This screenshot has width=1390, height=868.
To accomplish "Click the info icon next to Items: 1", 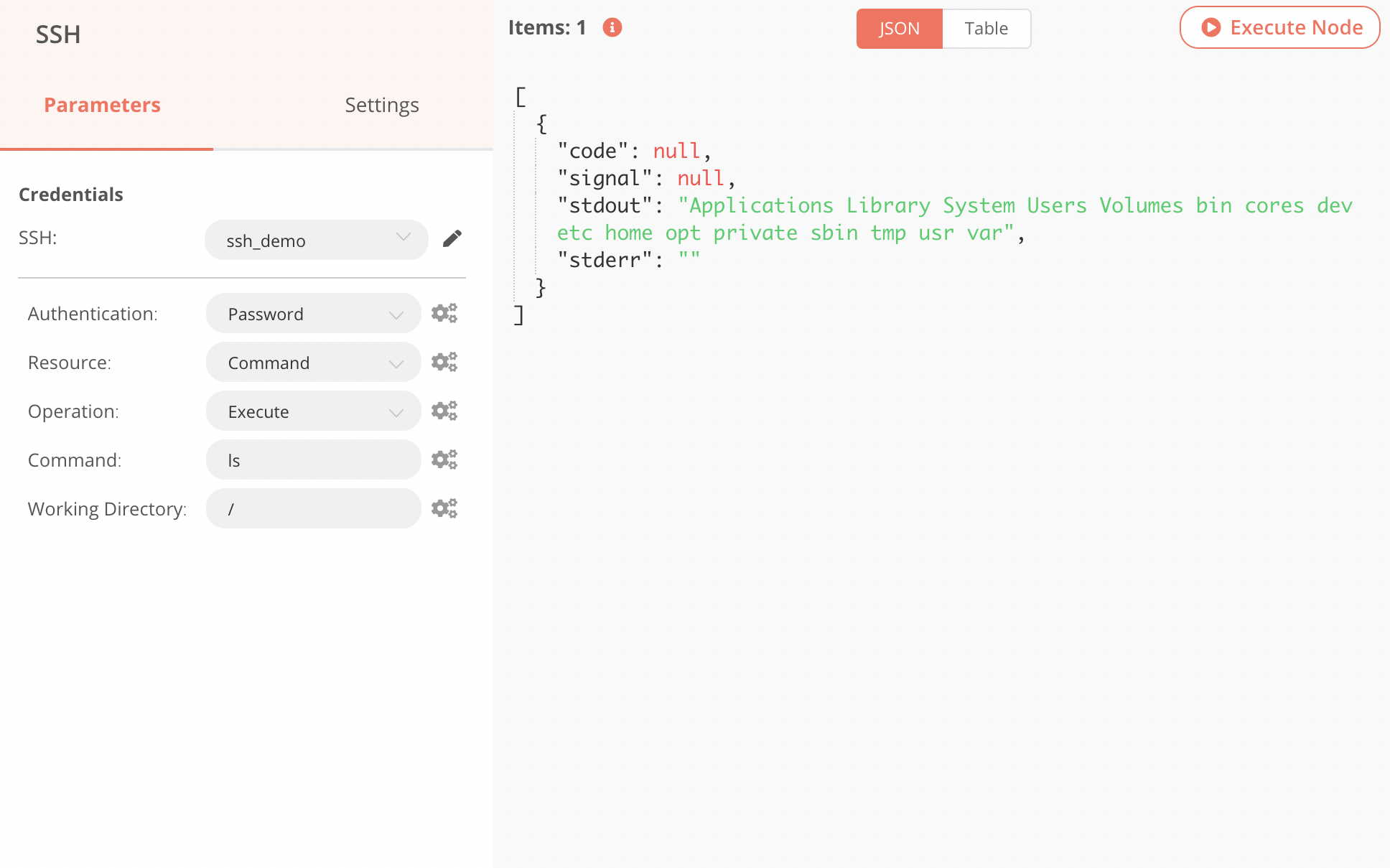I will tap(611, 27).
